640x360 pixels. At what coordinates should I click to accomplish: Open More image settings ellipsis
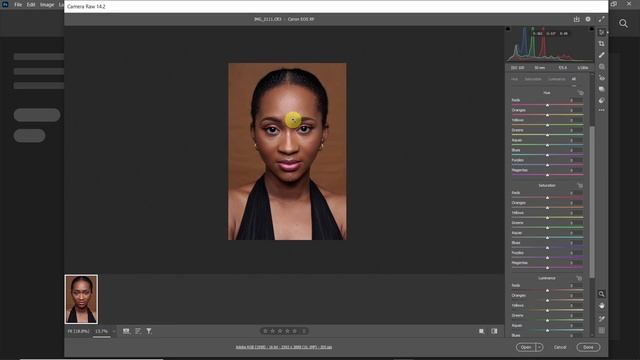(602, 110)
